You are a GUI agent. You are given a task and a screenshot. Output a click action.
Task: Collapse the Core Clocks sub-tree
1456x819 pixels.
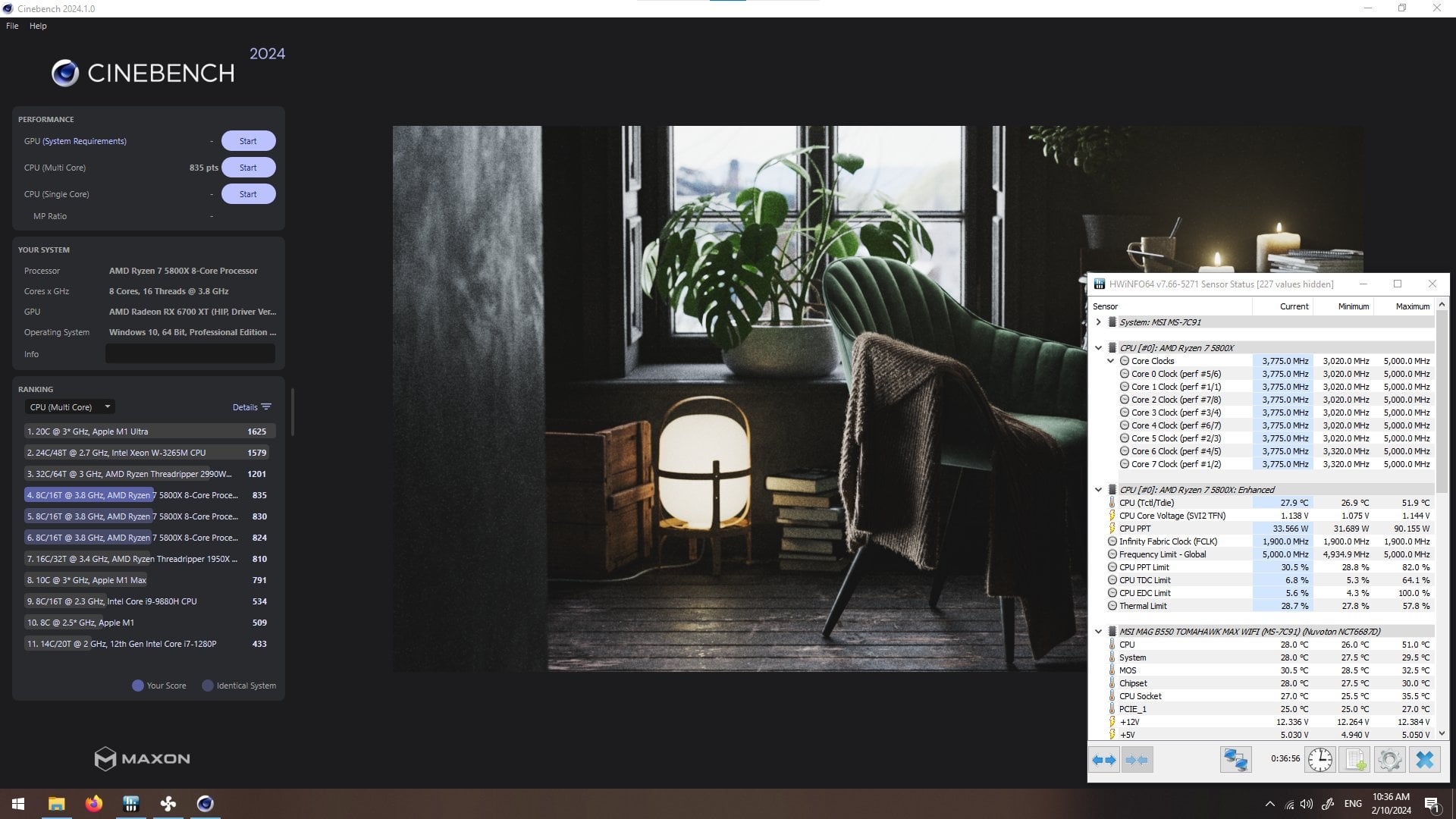point(1111,361)
